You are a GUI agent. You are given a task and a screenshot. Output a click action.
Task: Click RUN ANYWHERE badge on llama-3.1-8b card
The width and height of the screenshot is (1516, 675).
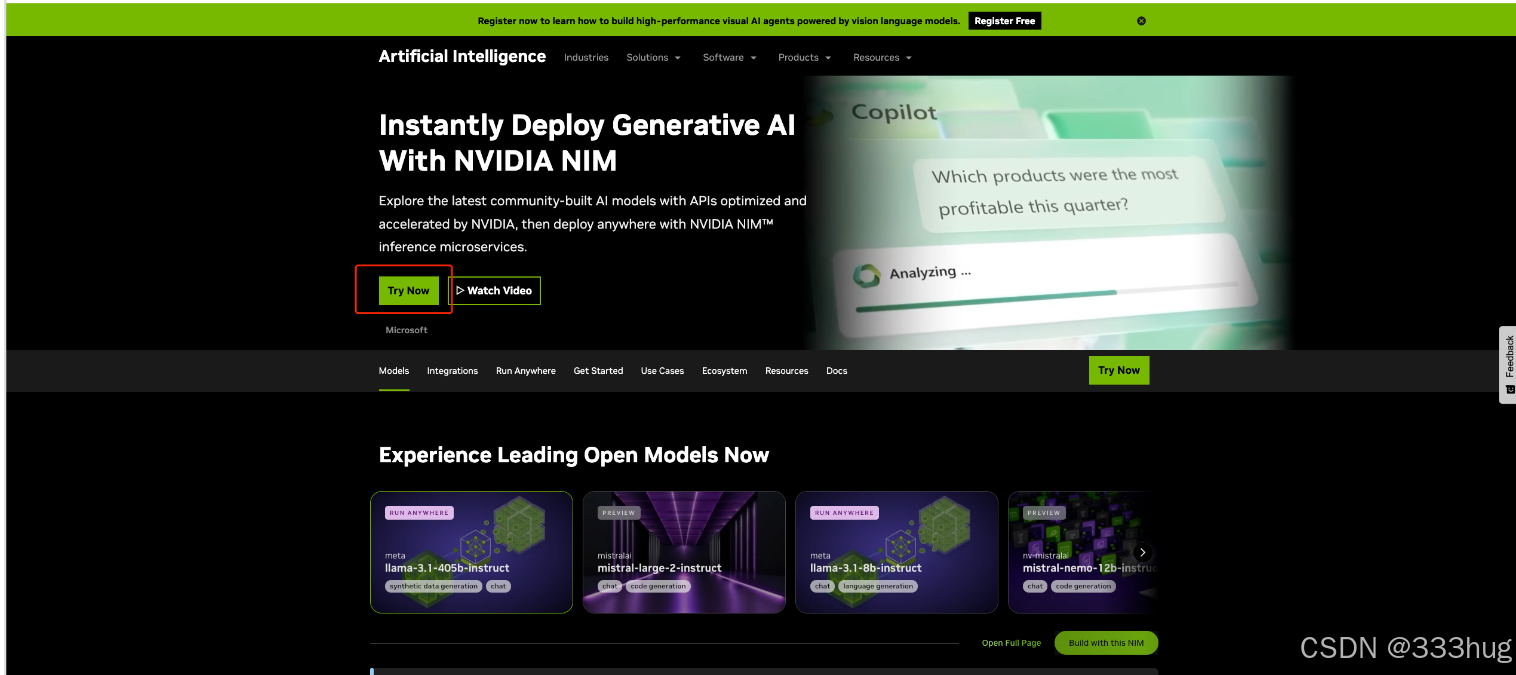pyautogui.click(x=844, y=513)
